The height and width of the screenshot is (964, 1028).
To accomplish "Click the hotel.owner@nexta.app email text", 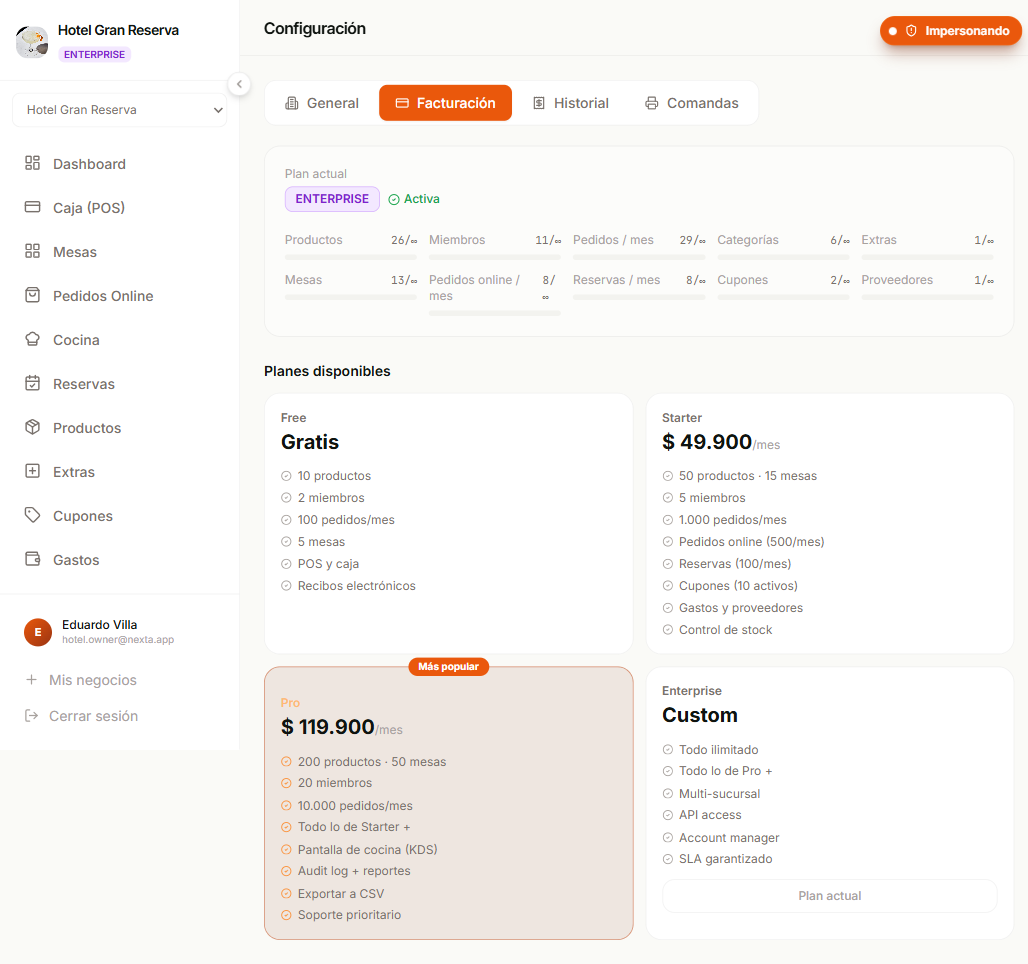I will [118, 639].
